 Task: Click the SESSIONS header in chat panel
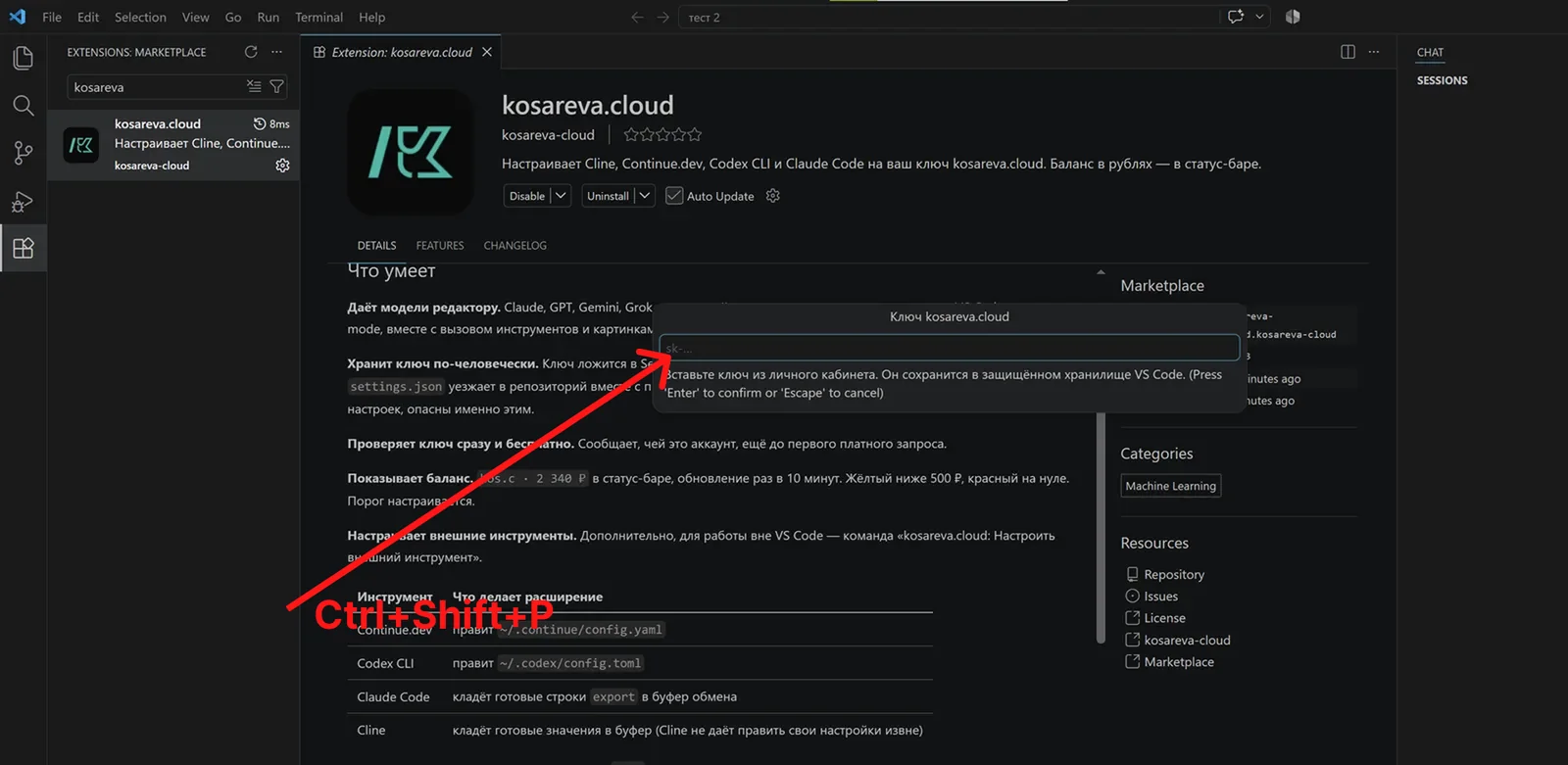1442,80
